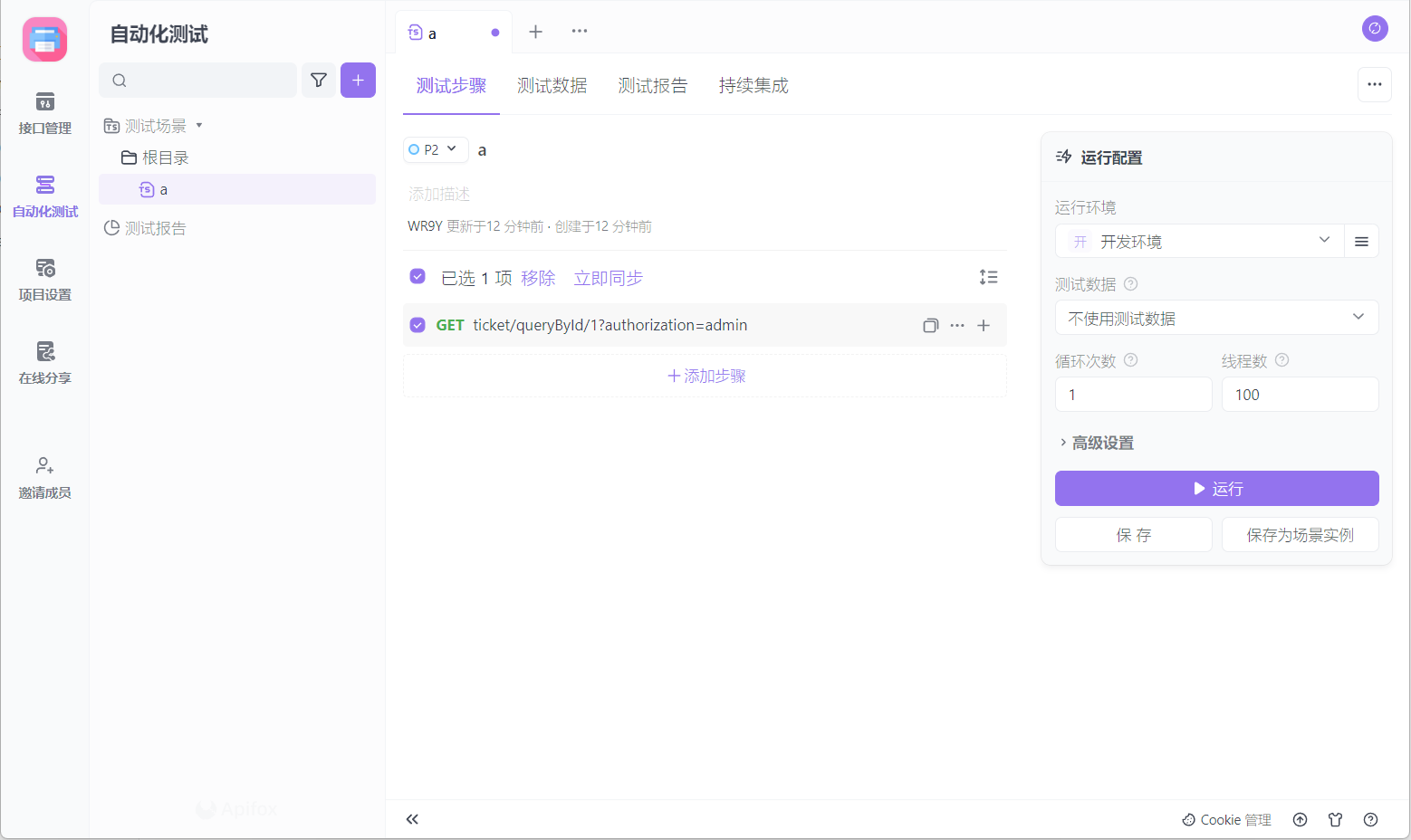
Task: Click 保存为场景实例 button
Action: [x=1300, y=534]
